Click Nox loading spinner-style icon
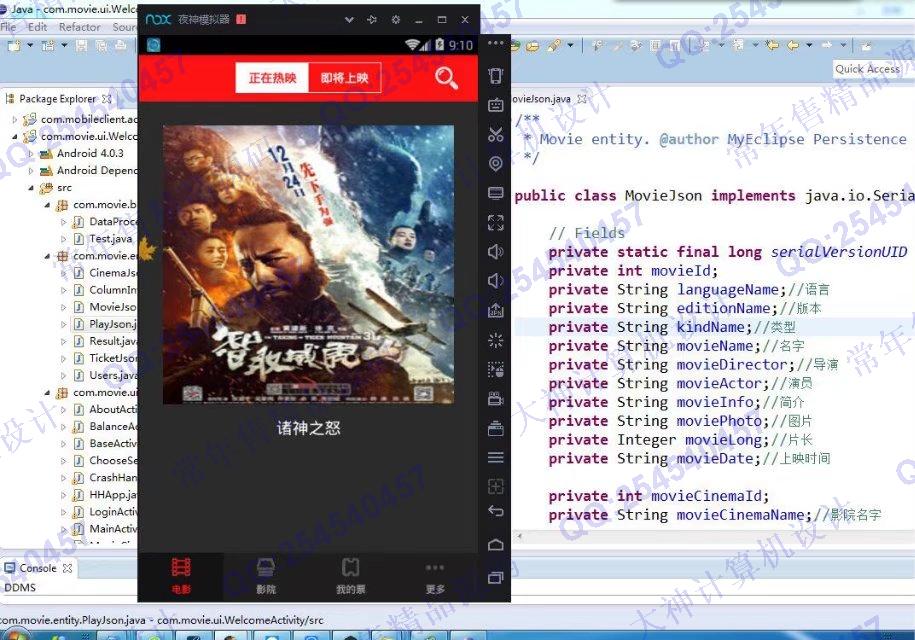Viewport: 915px width, 640px height. 495,340
